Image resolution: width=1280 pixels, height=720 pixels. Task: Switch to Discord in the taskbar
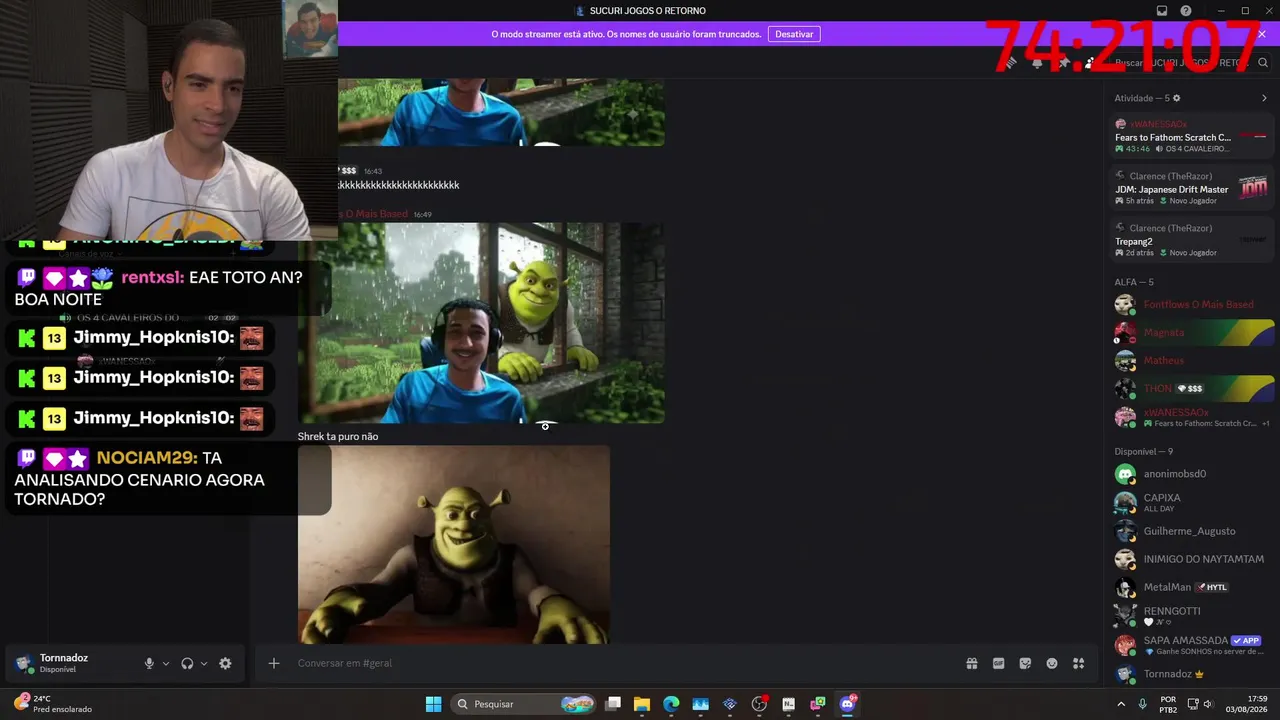coord(848,704)
